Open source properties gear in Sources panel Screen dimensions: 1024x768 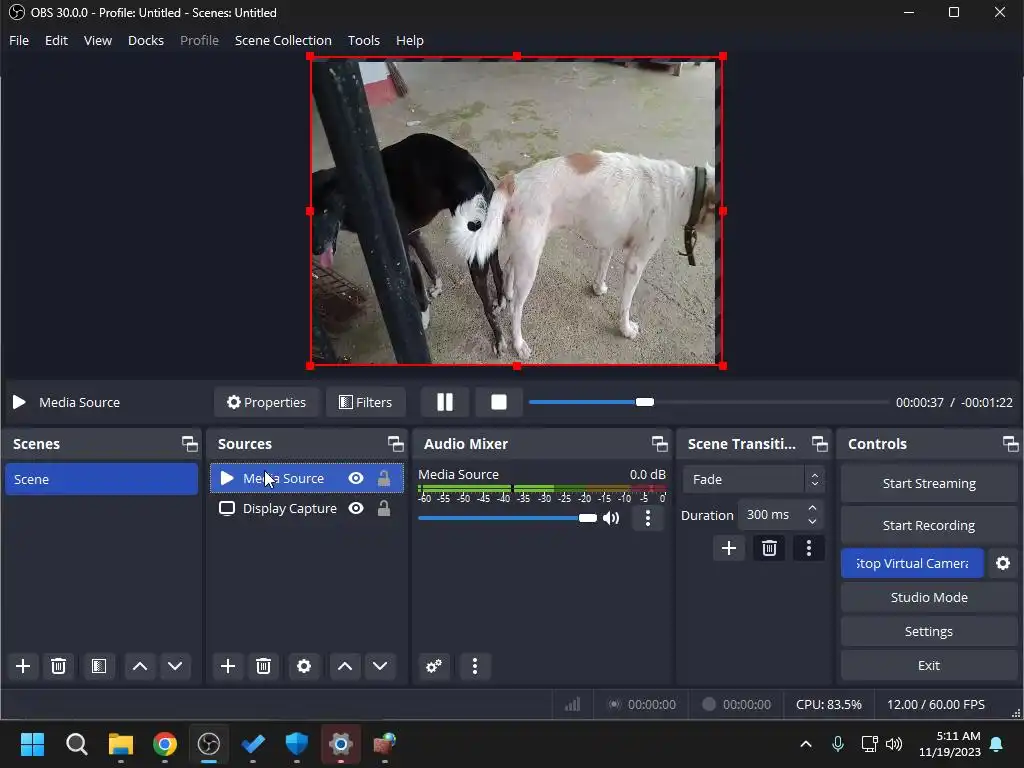(304, 666)
